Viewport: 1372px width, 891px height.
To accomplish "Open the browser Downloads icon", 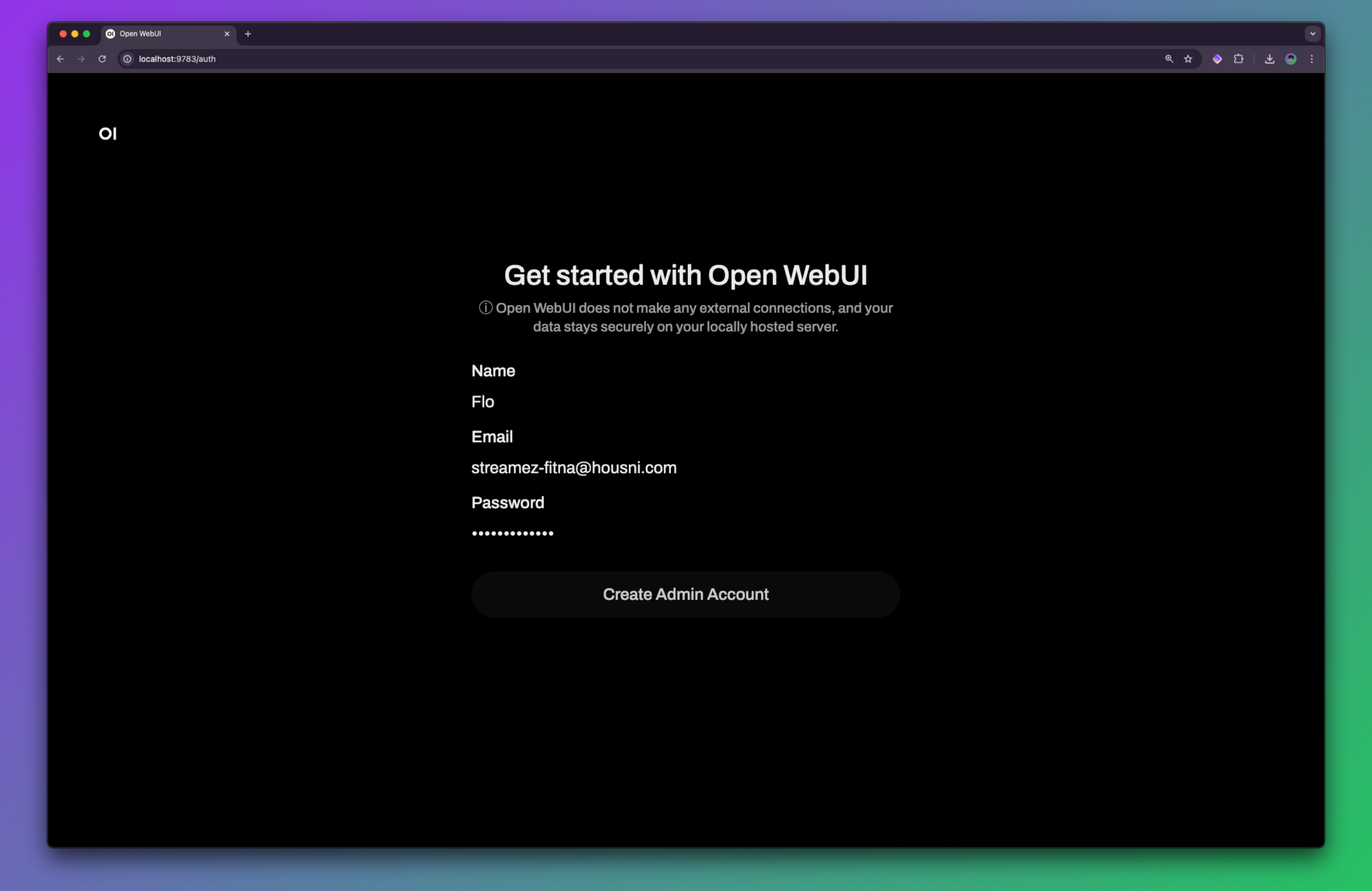I will (x=1269, y=59).
